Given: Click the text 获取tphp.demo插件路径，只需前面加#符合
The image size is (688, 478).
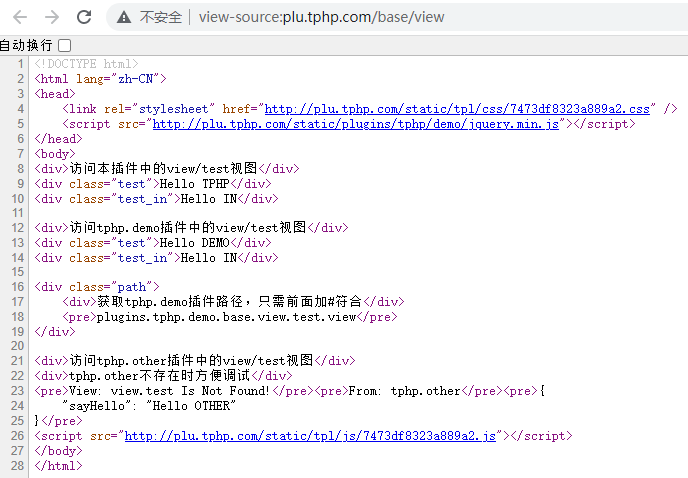Looking at the screenshot, I should coord(229,302).
